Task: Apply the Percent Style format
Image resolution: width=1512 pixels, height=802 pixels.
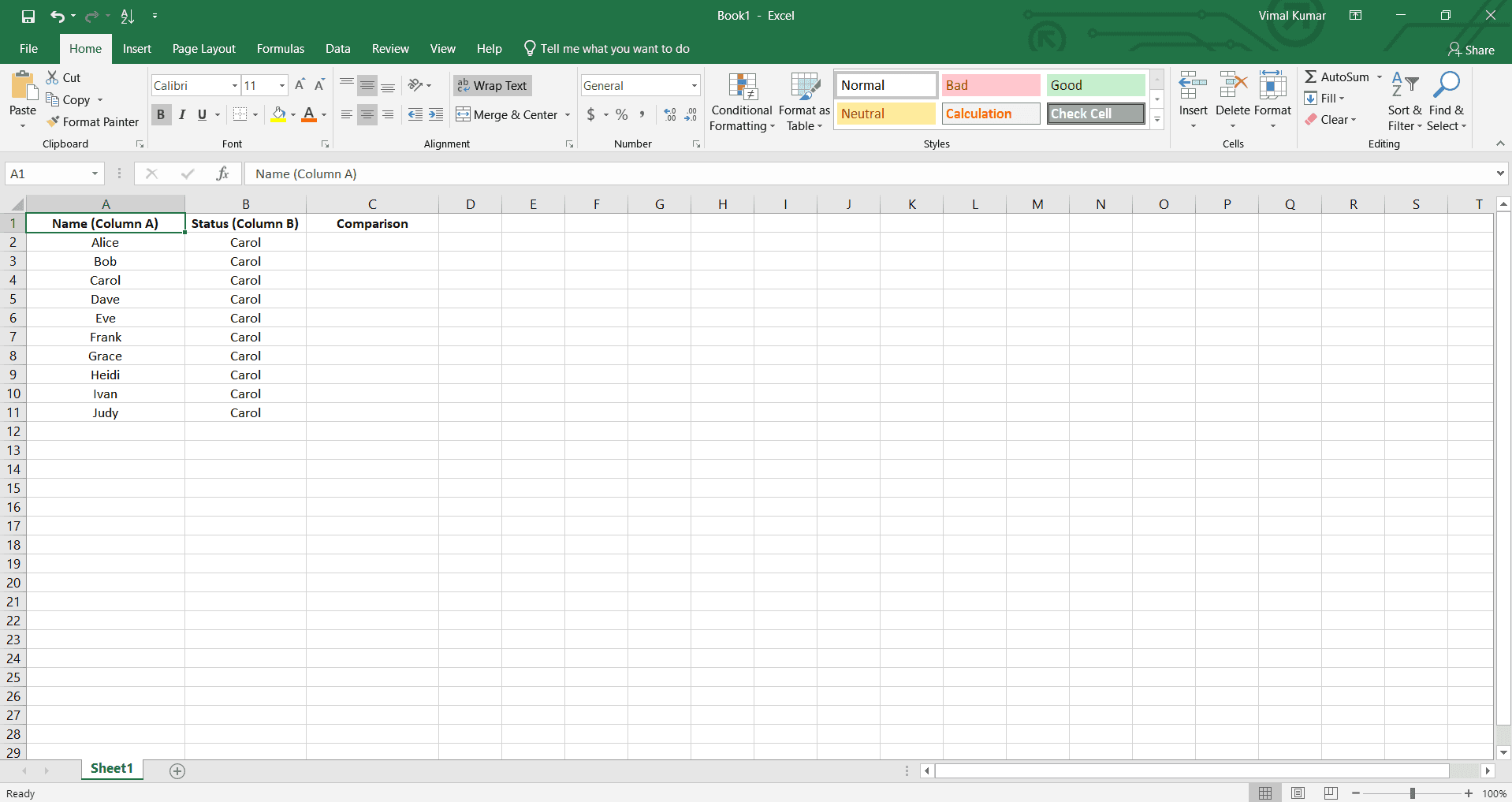Action: click(621, 114)
